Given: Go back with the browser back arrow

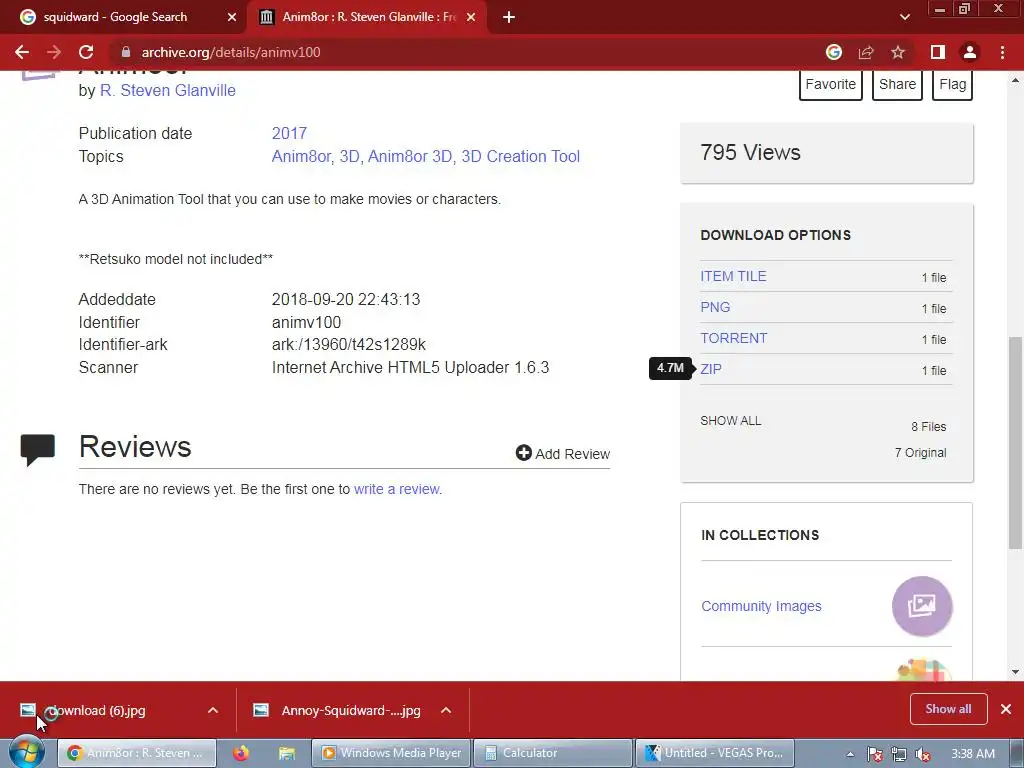Looking at the screenshot, I should 22,52.
